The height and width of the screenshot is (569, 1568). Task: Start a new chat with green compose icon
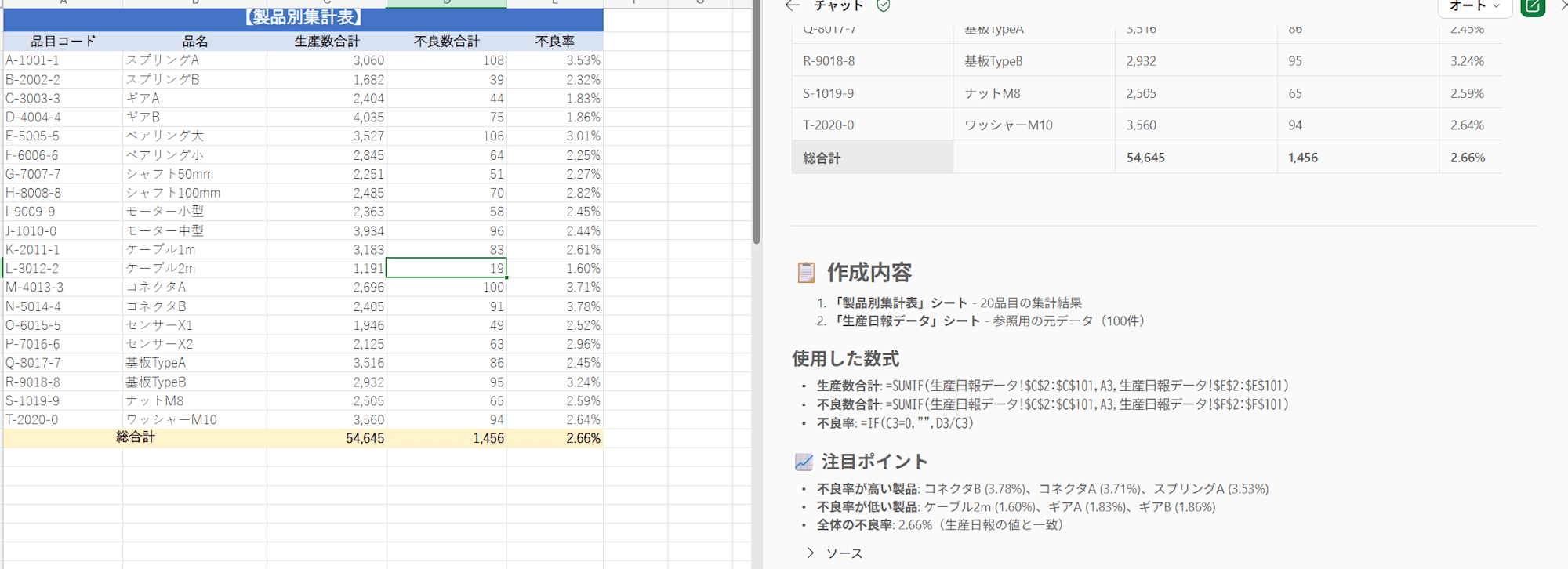click(1533, 7)
